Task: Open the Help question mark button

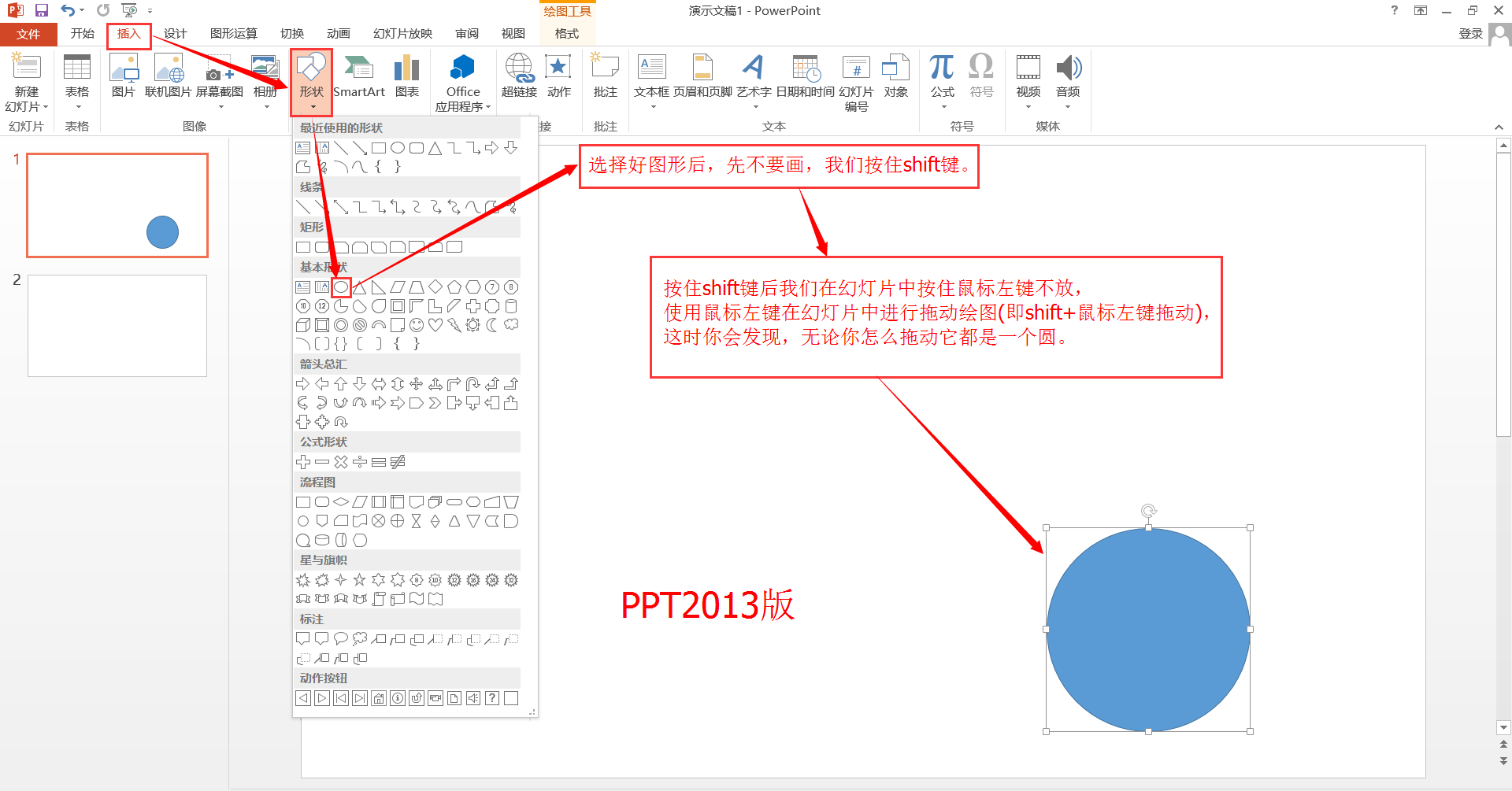Action: point(1395,10)
